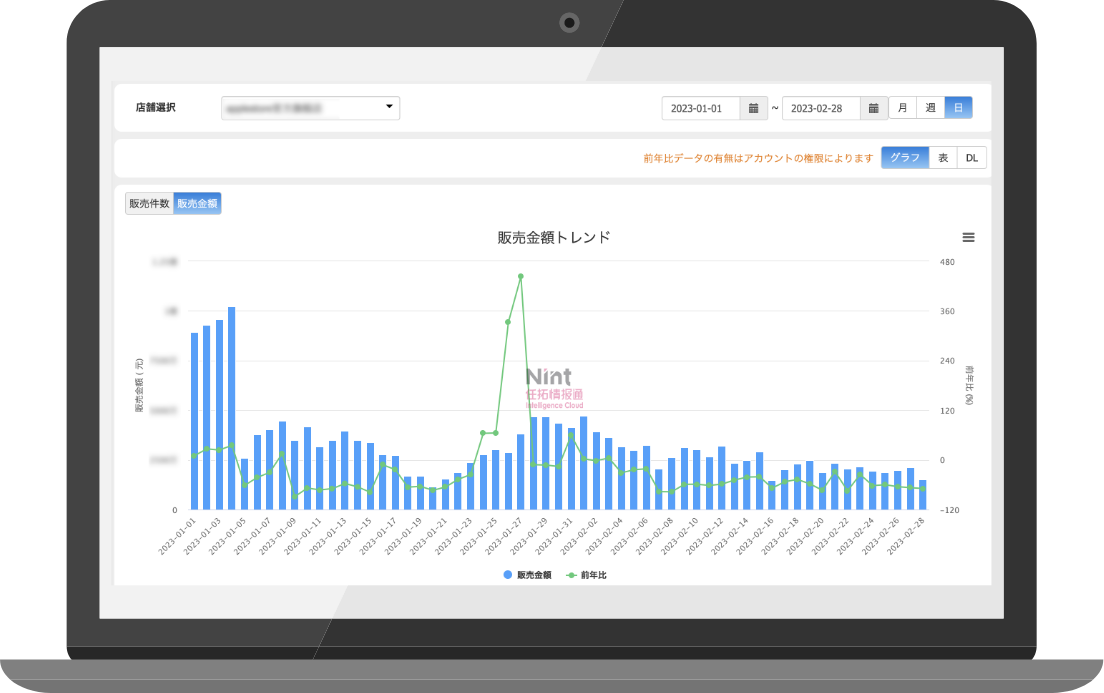The image size is (1104, 693).
Task: Toggle 前年比 series via green legend marker
Action: [571, 575]
